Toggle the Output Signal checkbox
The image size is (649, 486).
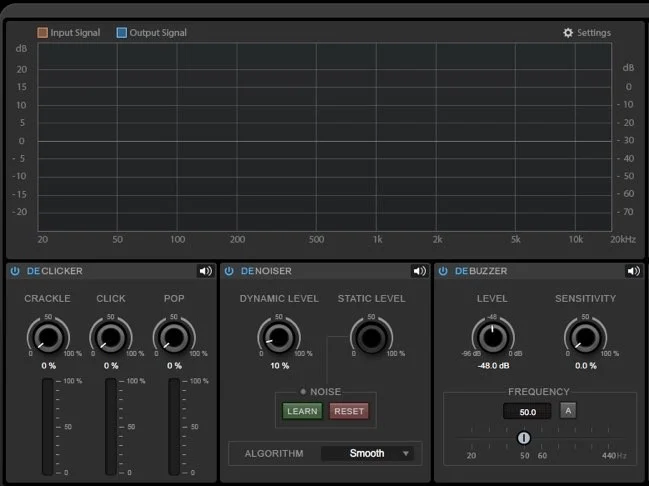tap(122, 33)
